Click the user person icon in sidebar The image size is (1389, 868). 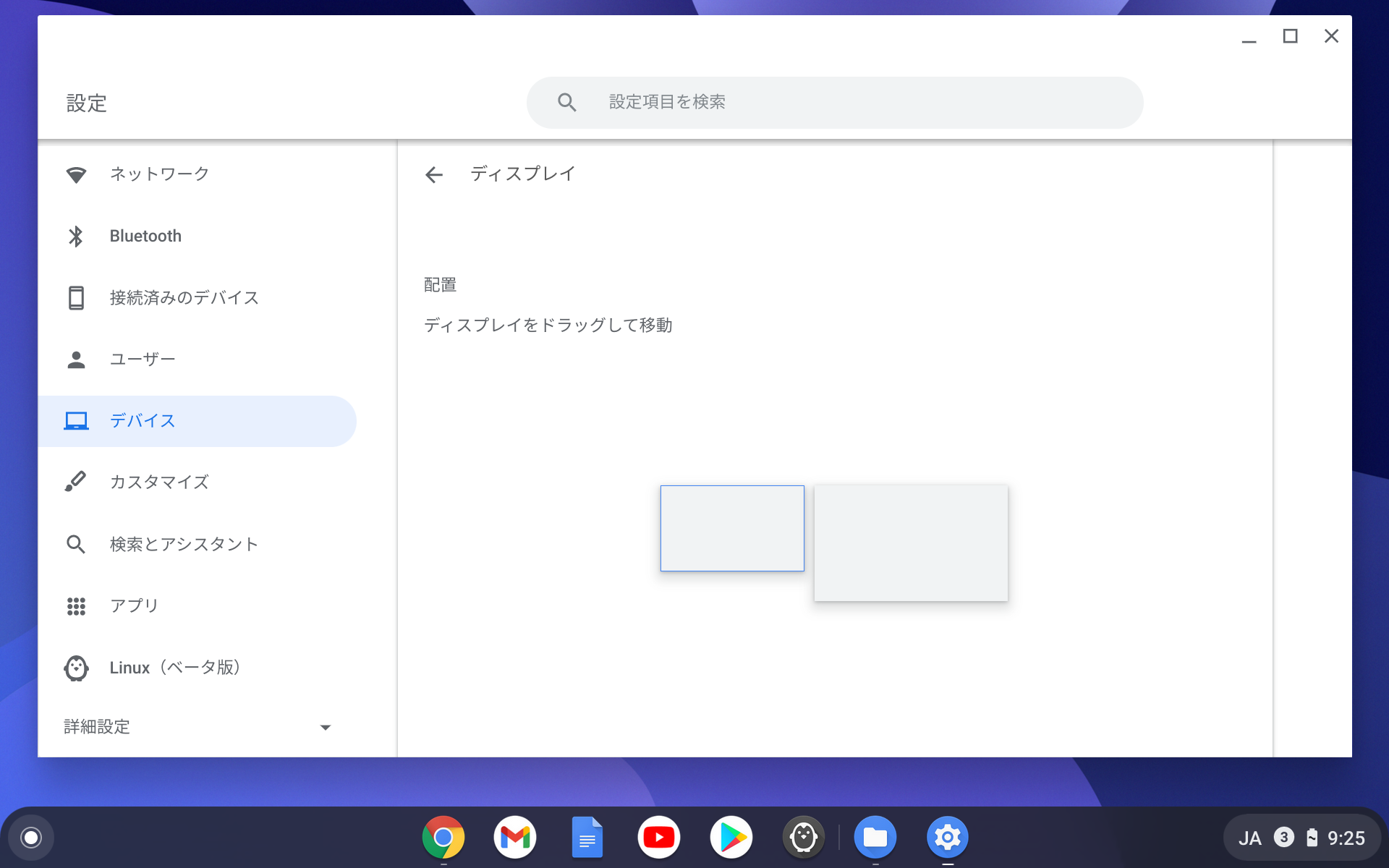(76, 359)
